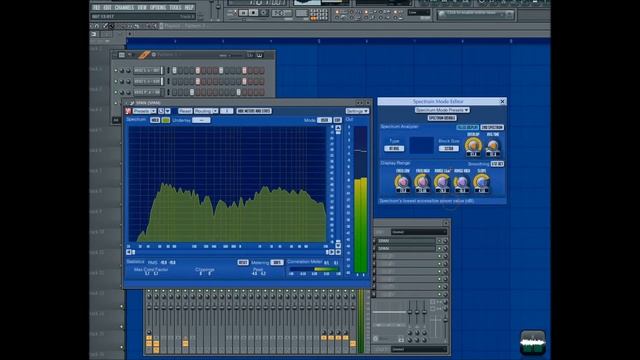Click Hide Meters and Stats button
The width and height of the screenshot is (640, 360).
[x=254, y=111]
